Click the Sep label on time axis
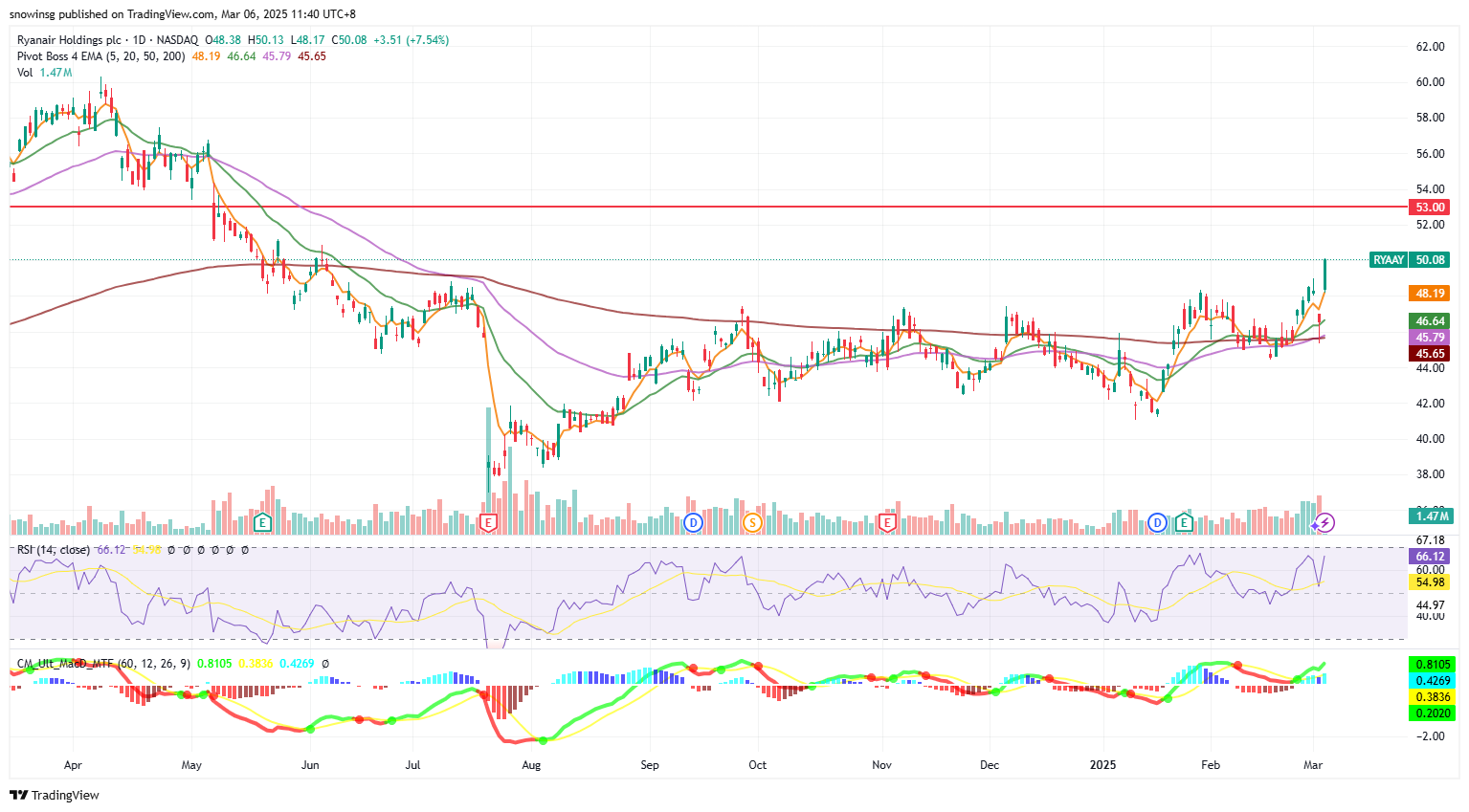The image size is (1469, 812). click(650, 765)
